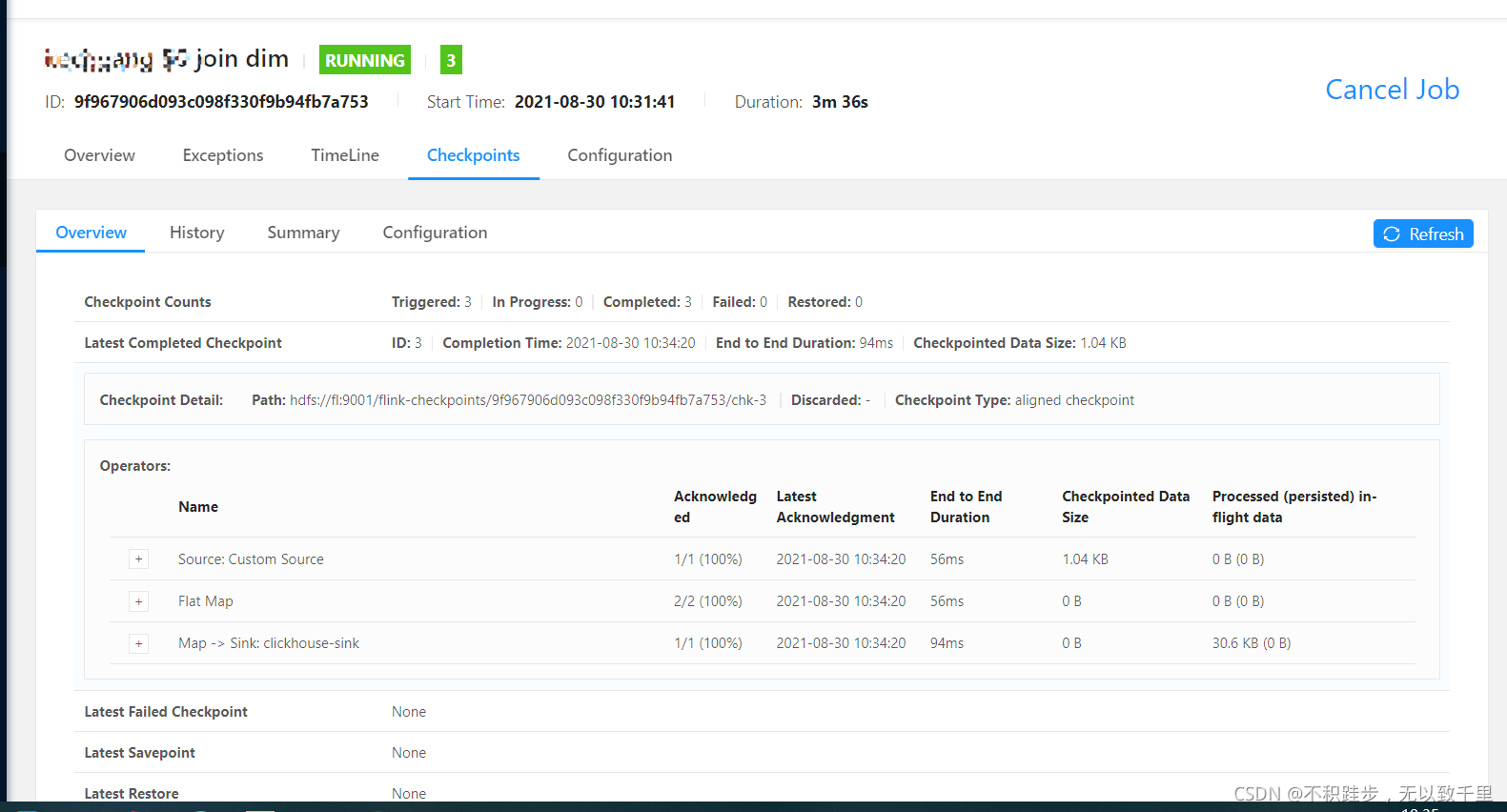Click the 30.6 KB (0 B) in-flight cell
Screen dimensions: 1507x812
1252,643
